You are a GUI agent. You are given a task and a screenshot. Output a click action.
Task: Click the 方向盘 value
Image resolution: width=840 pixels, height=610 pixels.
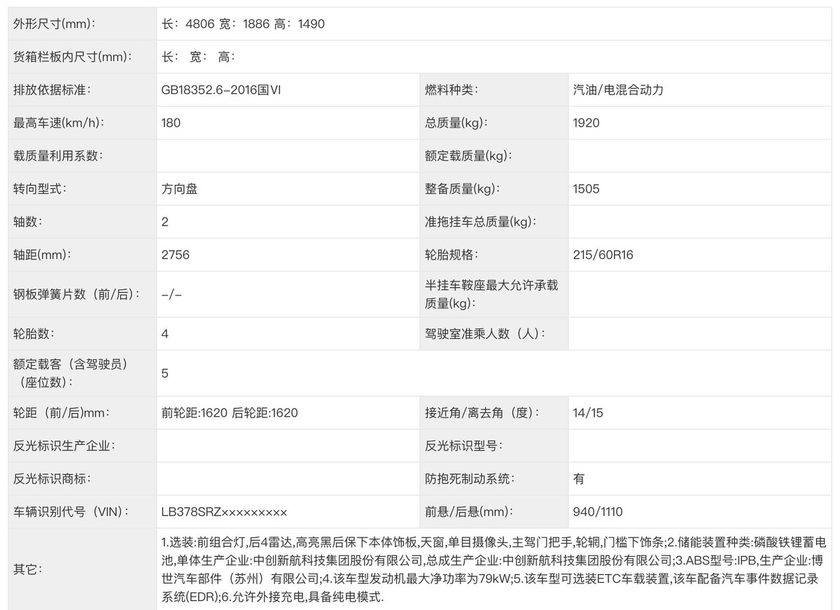coord(179,189)
